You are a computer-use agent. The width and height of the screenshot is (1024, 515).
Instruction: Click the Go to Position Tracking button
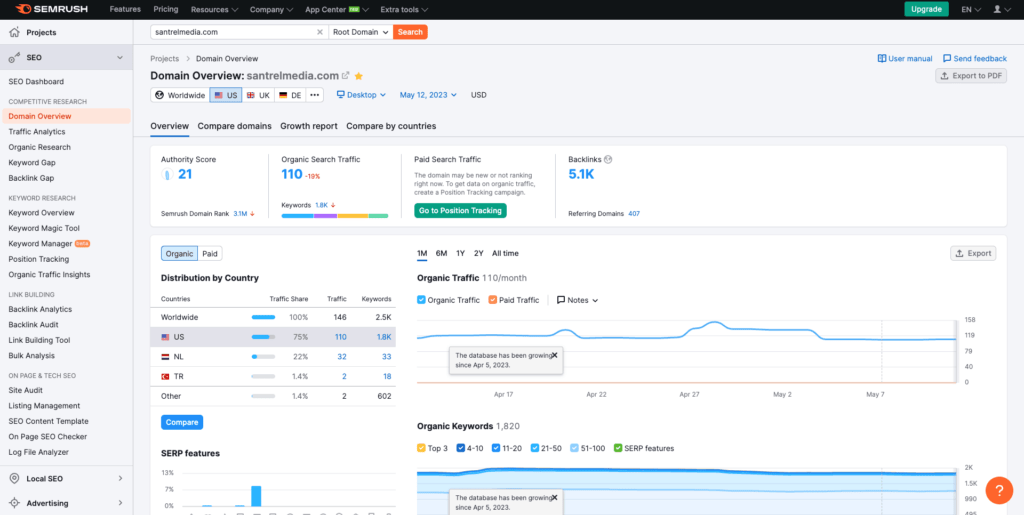click(460, 210)
